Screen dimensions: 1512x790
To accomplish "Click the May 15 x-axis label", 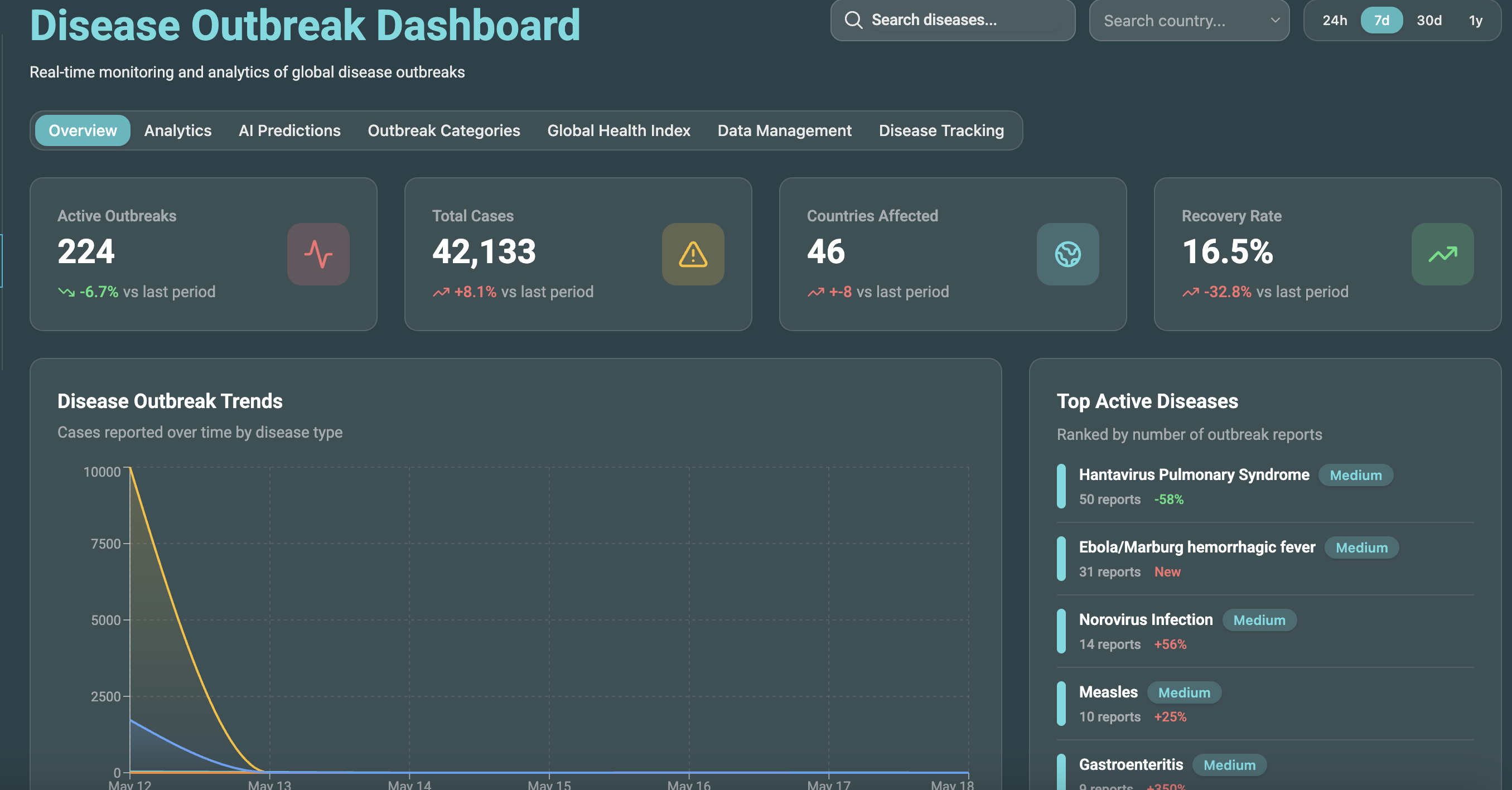I will (549, 785).
